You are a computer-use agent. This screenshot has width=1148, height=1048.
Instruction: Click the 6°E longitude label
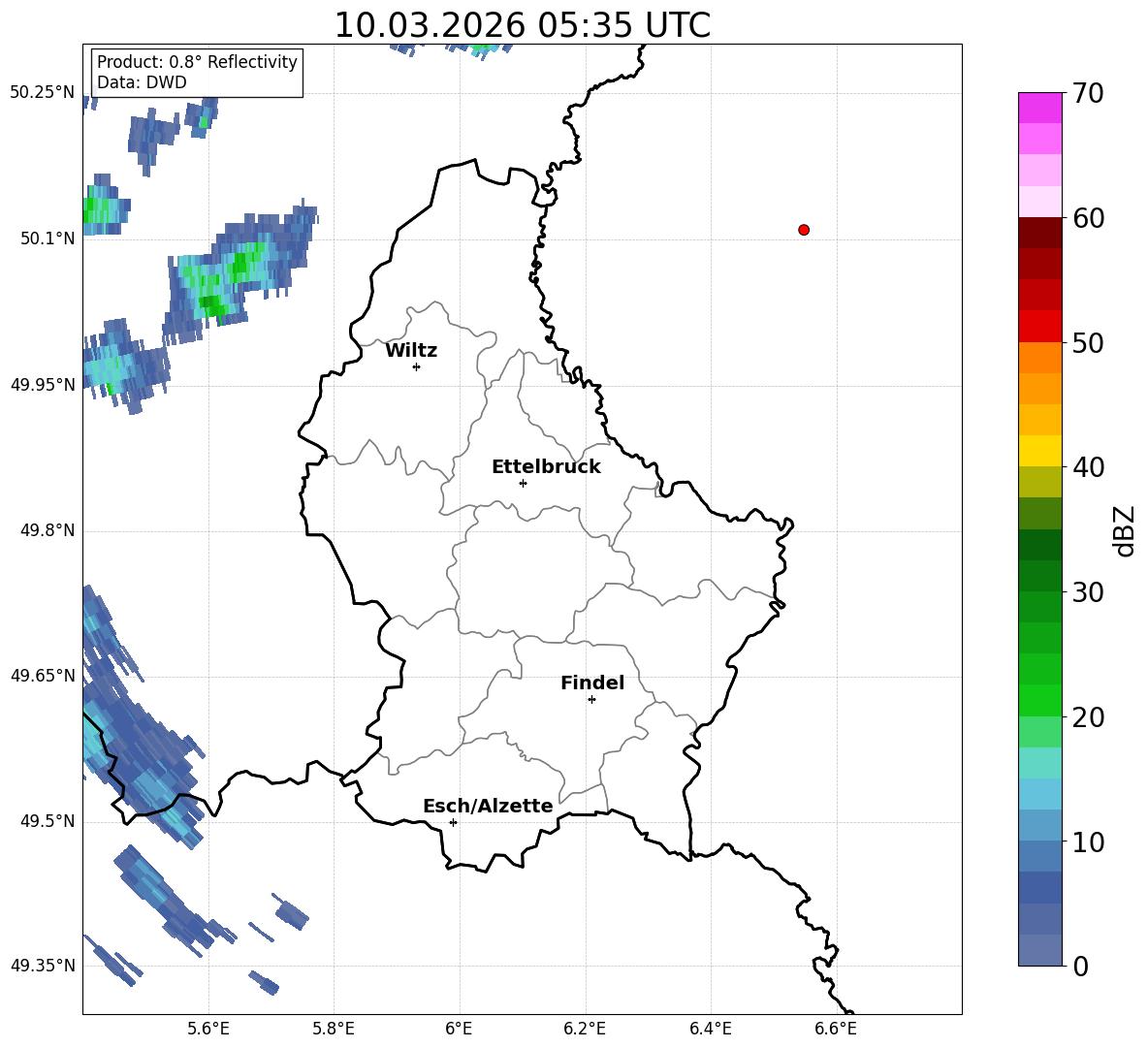(x=459, y=1029)
